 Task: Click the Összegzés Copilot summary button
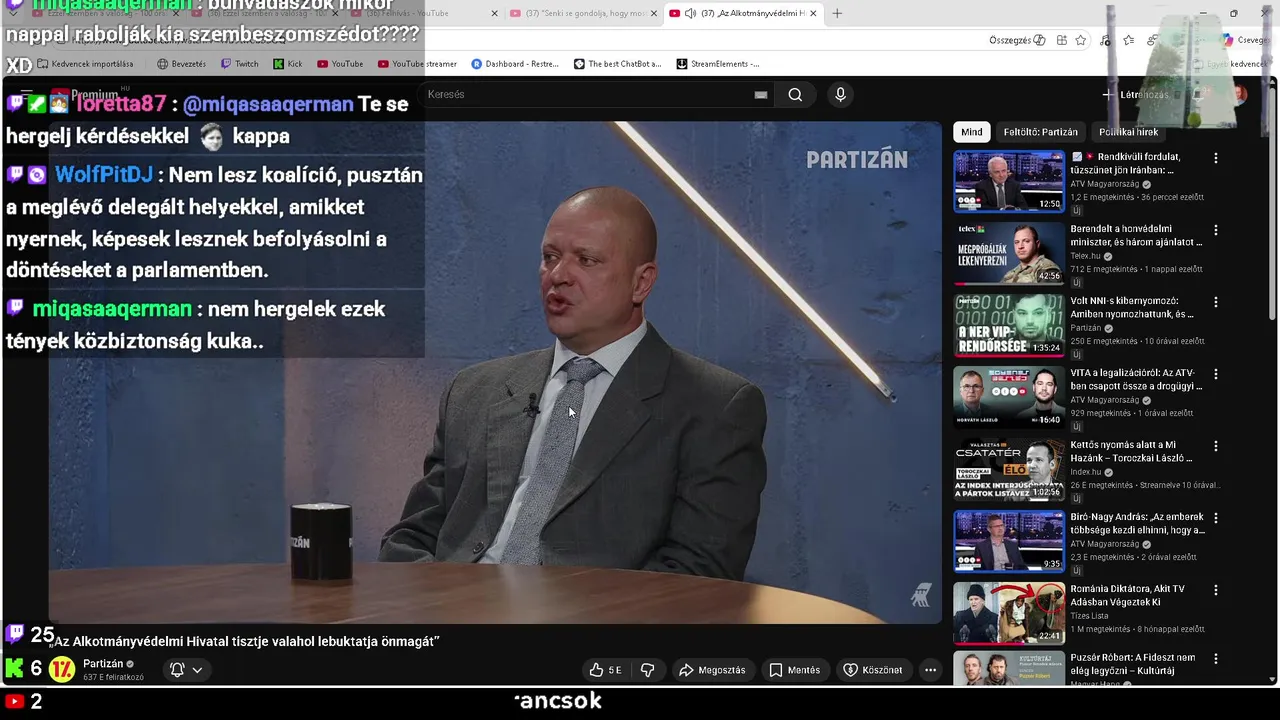click(x=1017, y=40)
